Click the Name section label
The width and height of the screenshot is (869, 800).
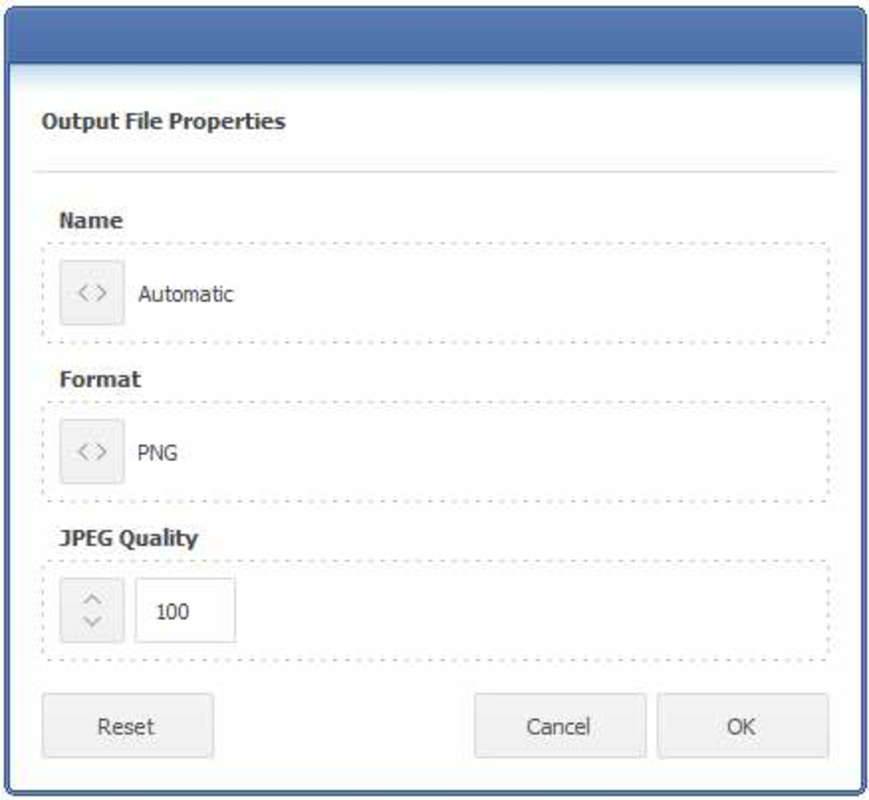tap(91, 221)
